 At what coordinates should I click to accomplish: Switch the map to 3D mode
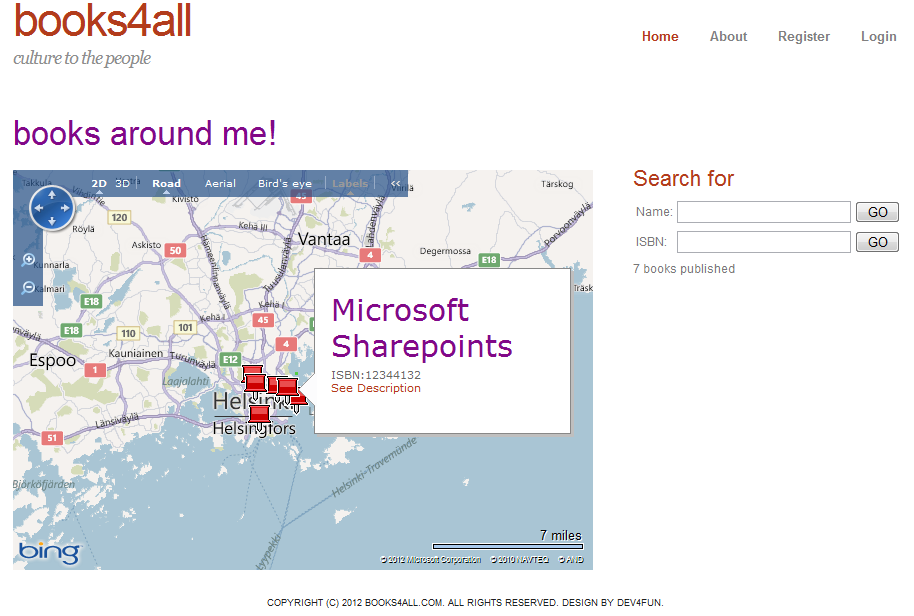[x=122, y=184]
